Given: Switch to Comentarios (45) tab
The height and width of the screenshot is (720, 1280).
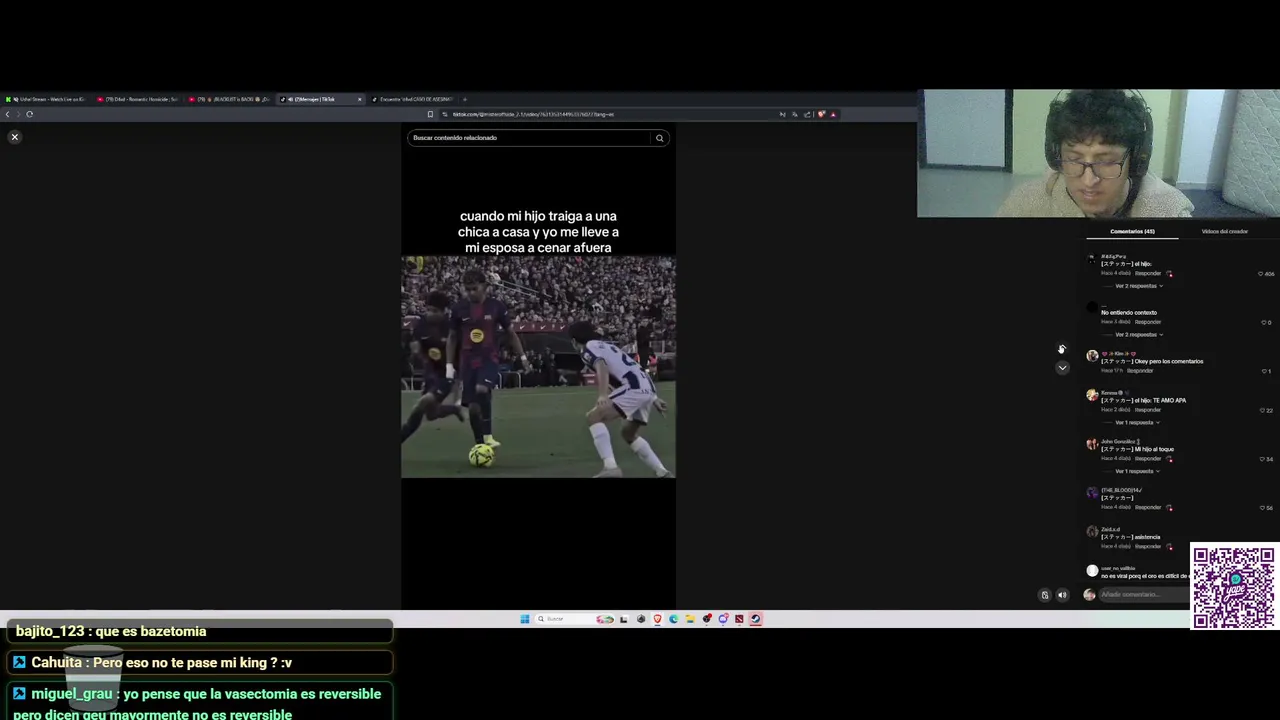Looking at the screenshot, I should 1132,231.
